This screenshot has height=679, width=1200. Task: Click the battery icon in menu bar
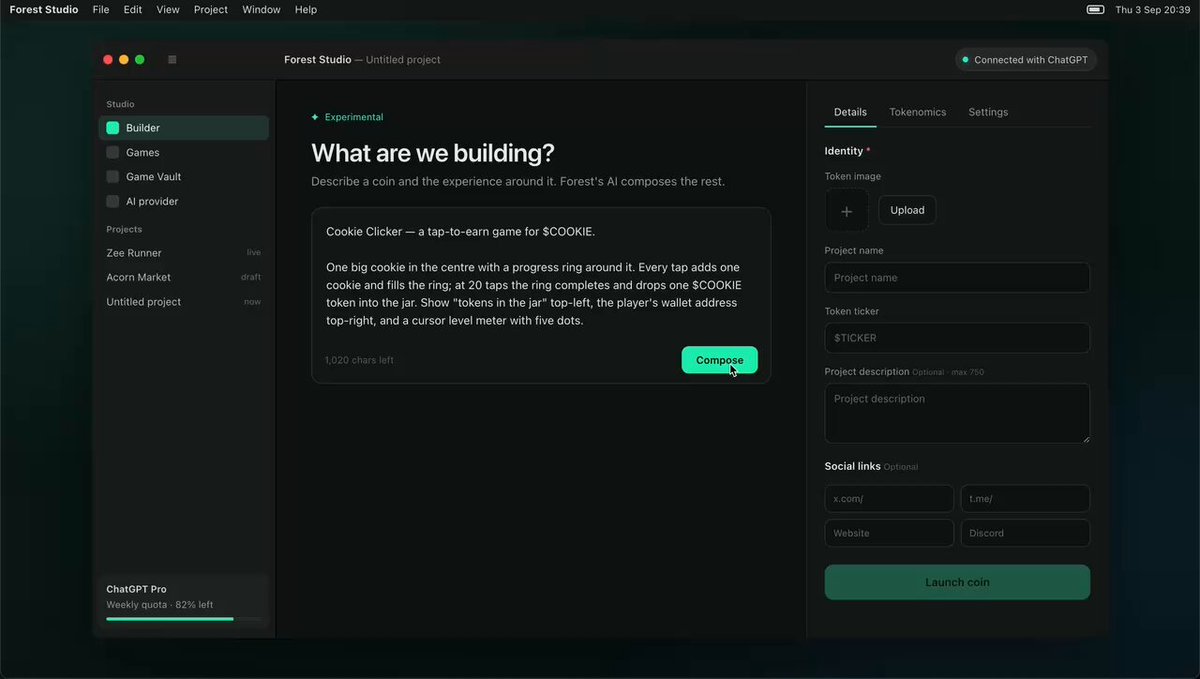pyautogui.click(x=1096, y=10)
